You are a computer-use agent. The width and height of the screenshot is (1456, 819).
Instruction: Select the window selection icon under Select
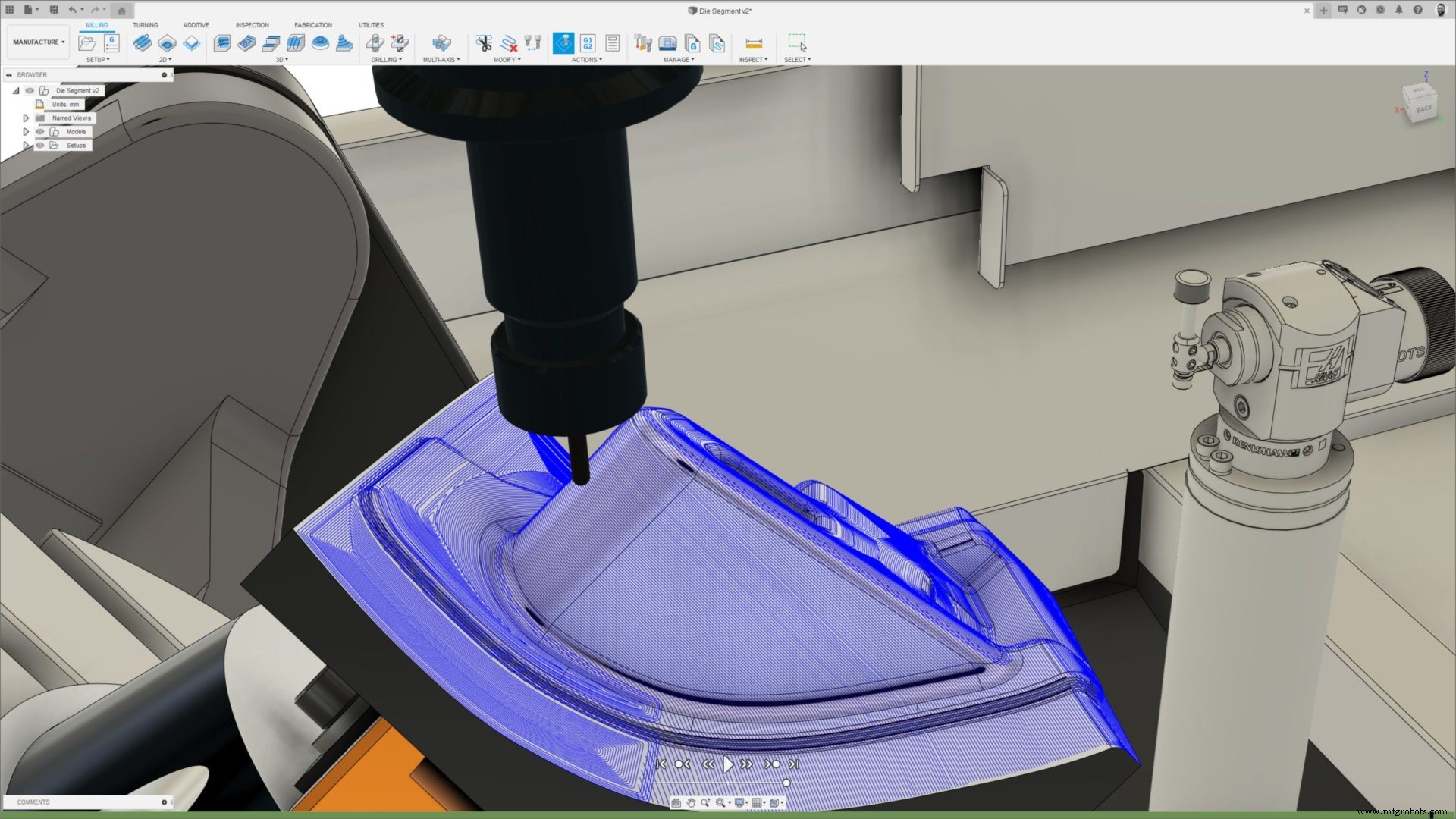[x=798, y=42]
